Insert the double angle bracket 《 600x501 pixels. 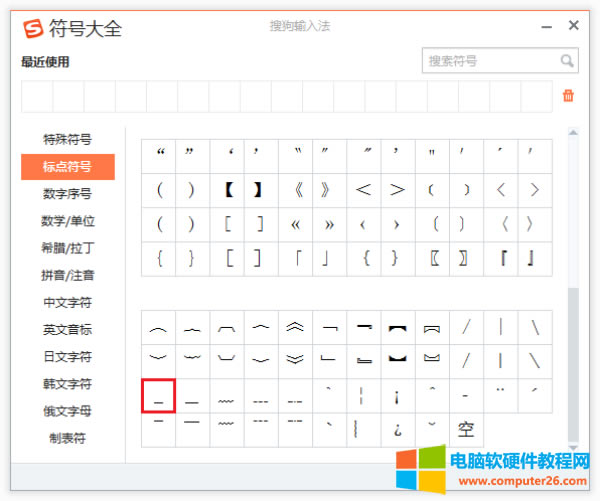click(x=295, y=189)
